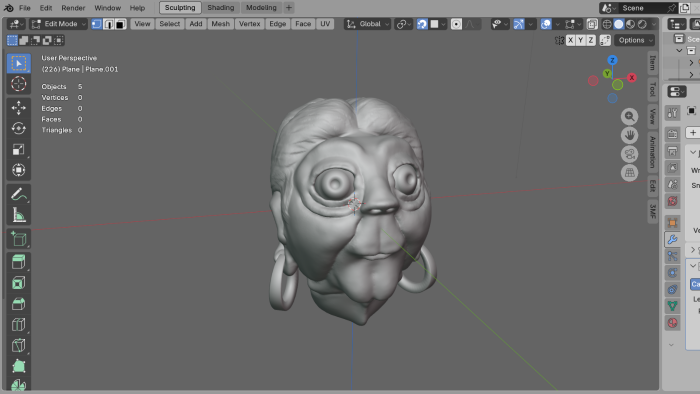
Task: Select the Loop Cut tool
Action: pos(19,324)
